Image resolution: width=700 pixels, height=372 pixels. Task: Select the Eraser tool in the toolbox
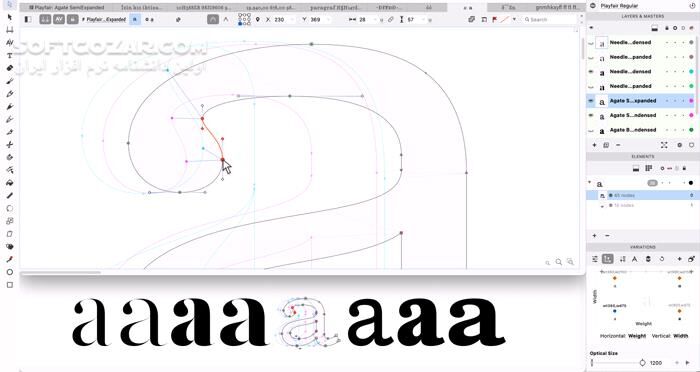[10, 68]
